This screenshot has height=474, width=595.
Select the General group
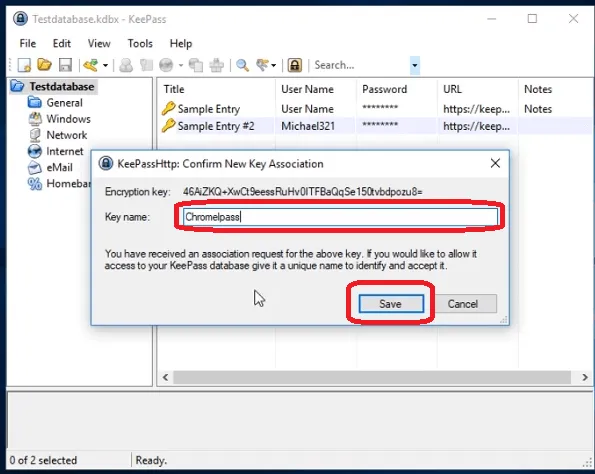click(x=64, y=103)
